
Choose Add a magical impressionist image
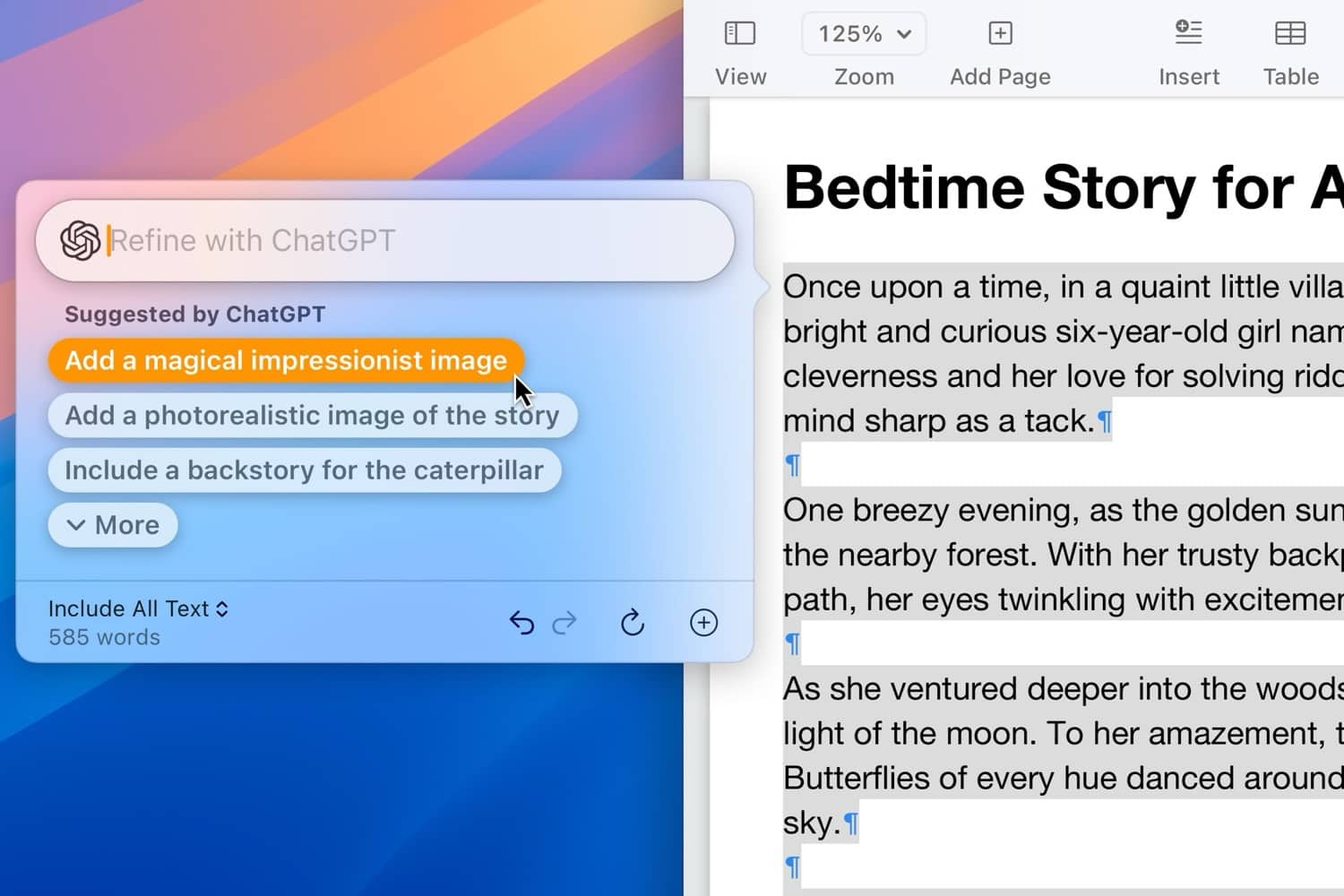coord(286,360)
